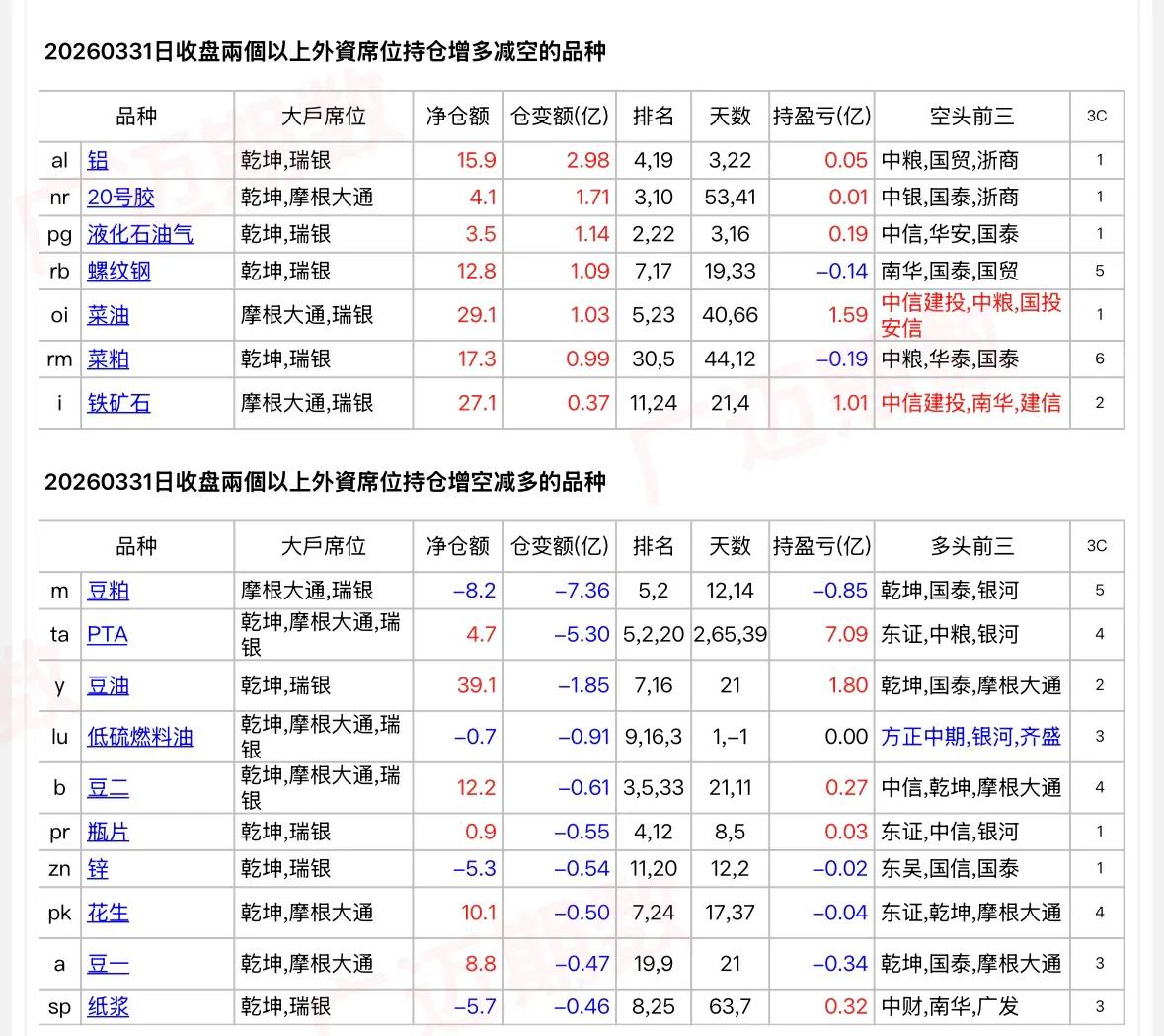Click 方正中期,银河,齐盛 cell
This screenshot has height=1036, width=1164.
(x=971, y=737)
